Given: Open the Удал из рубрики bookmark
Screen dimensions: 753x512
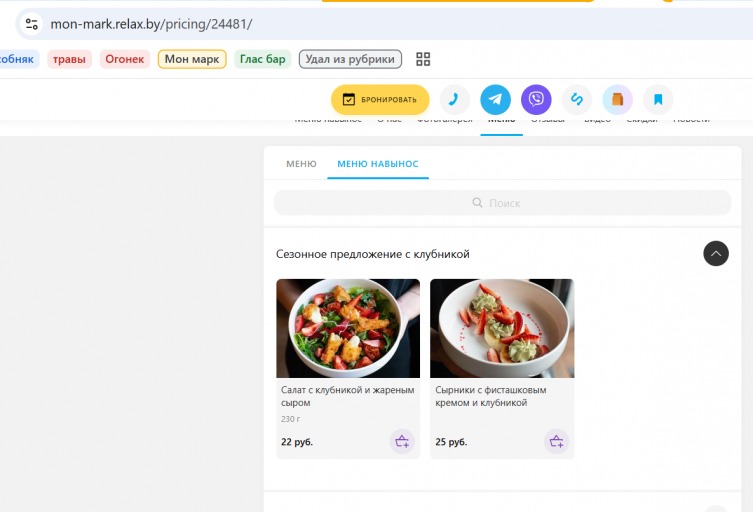Looking at the screenshot, I should point(350,59).
